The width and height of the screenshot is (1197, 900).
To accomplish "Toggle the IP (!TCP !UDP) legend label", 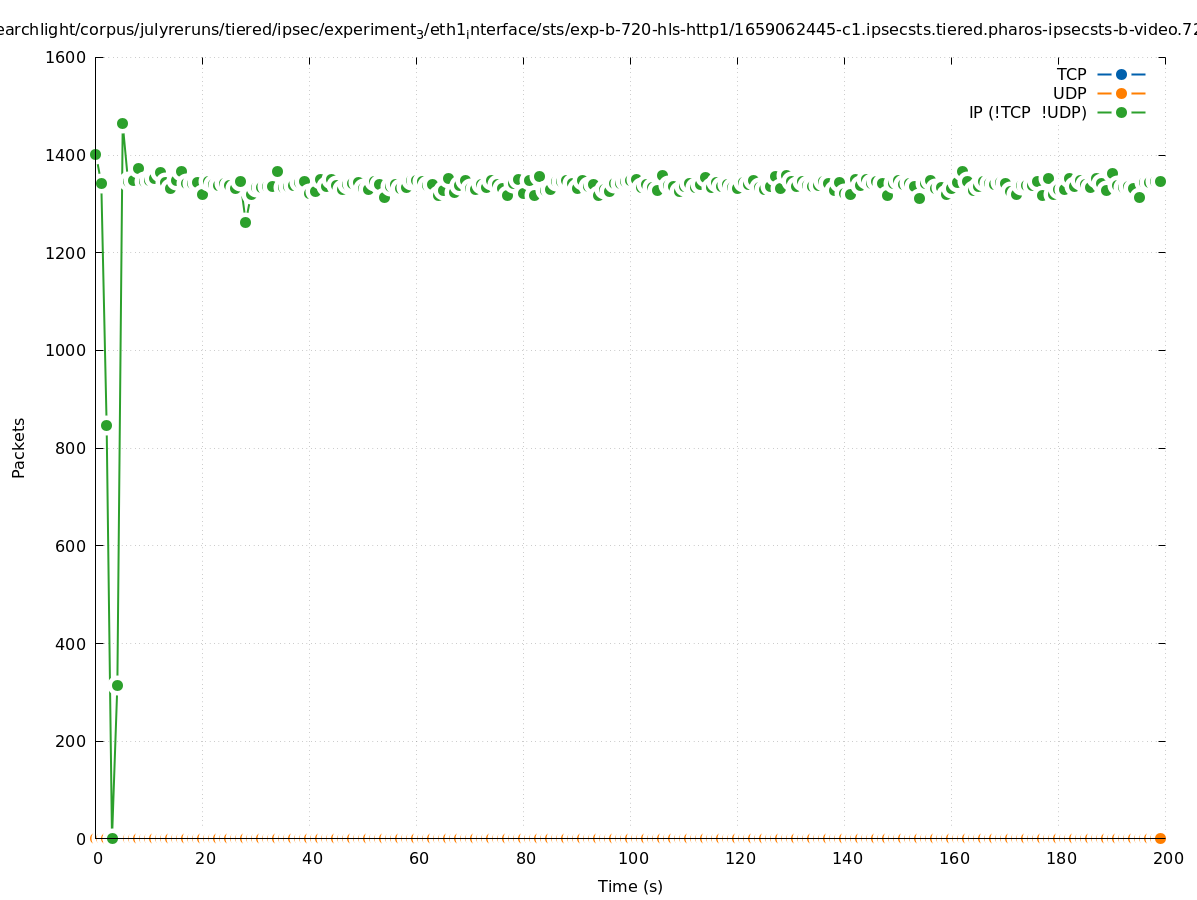I will click(x=1027, y=112).
